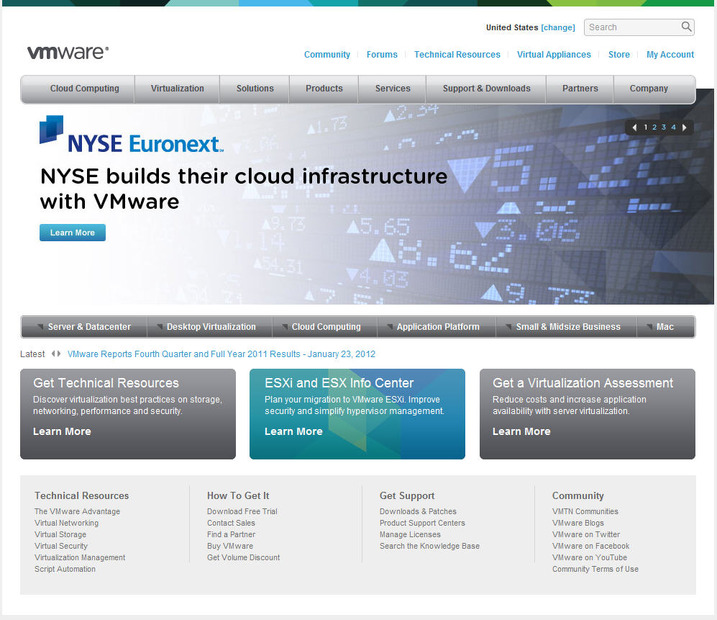
Task: Open the Virtual Storage link
Action: coord(60,534)
